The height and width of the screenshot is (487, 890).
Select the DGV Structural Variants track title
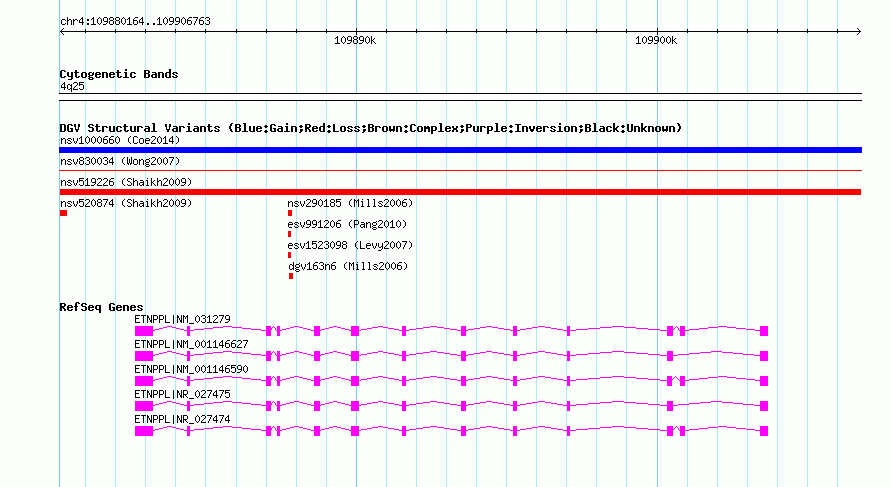tap(370, 128)
